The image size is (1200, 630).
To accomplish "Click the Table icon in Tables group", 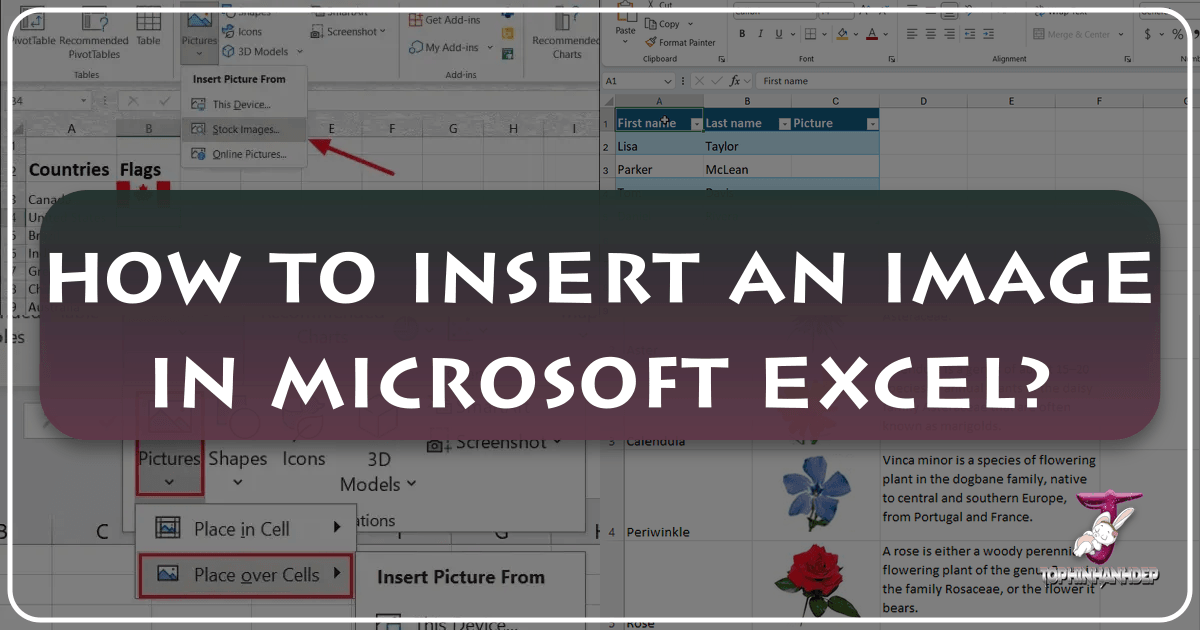I will (x=148, y=26).
